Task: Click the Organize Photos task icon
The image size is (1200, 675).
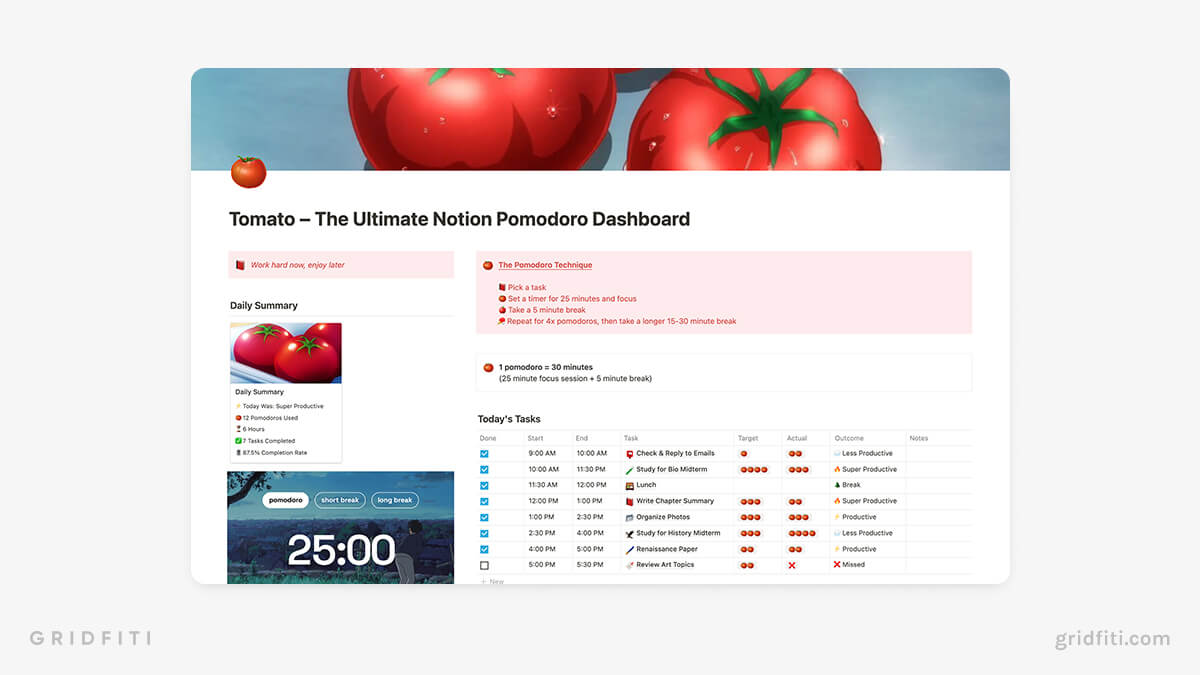Action: pos(630,517)
